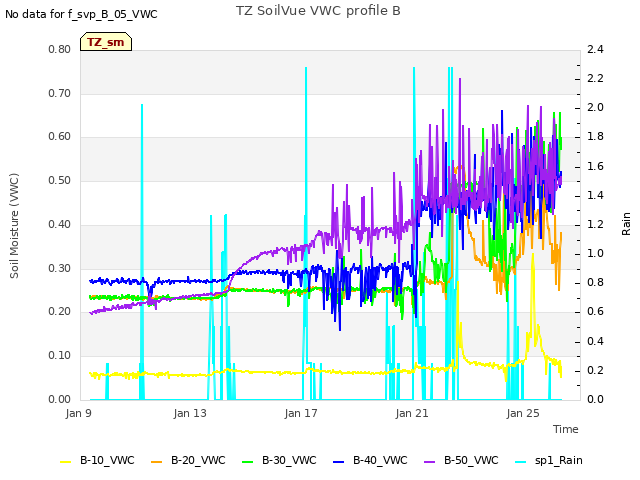This screenshot has height=480, width=640.
Task: Click the Soil Moisture (VWC) axis label
Action: pos(14,226)
